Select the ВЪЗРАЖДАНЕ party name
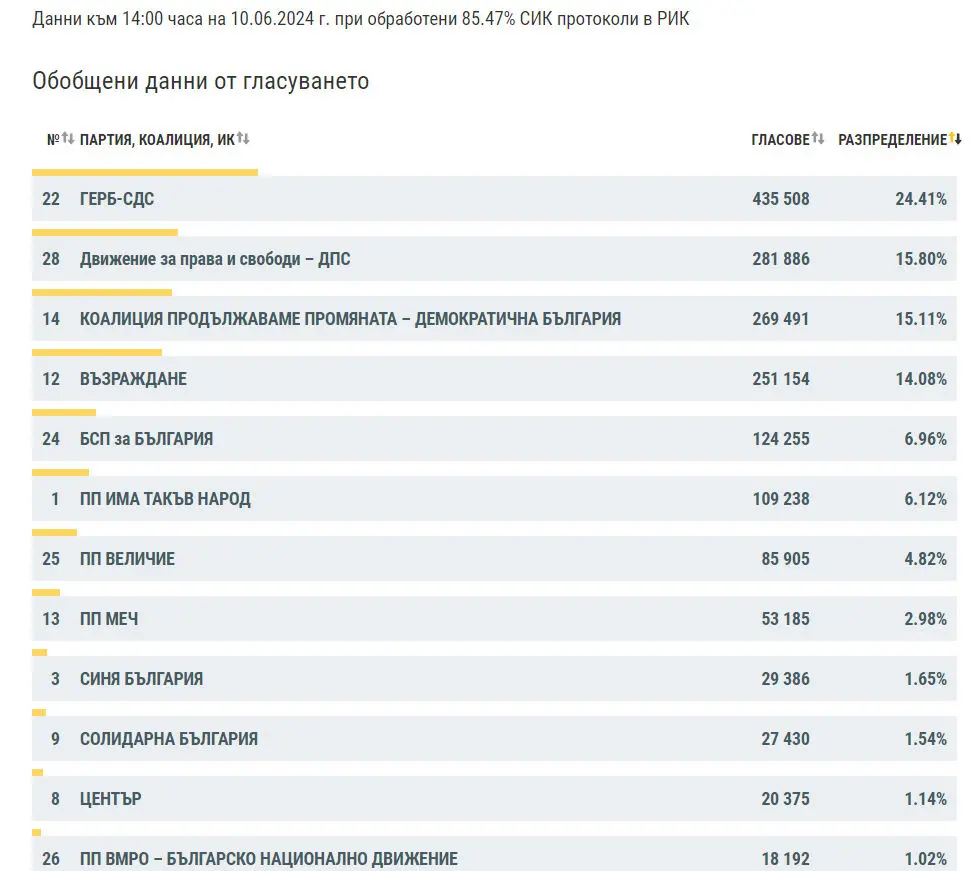This screenshot has width=980, height=871. pyautogui.click(x=133, y=379)
